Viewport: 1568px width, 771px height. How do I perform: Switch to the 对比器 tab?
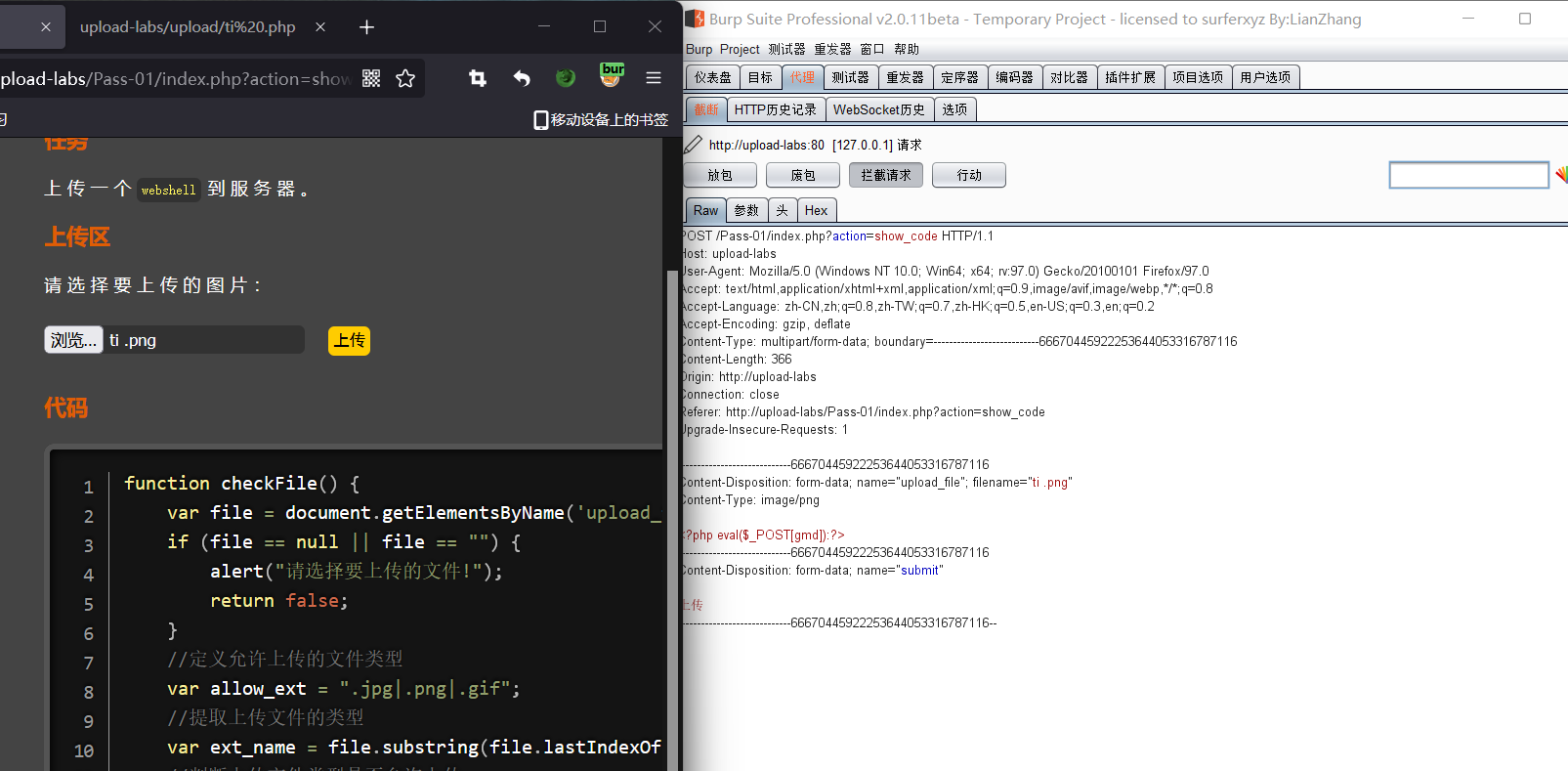coord(1069,77)
